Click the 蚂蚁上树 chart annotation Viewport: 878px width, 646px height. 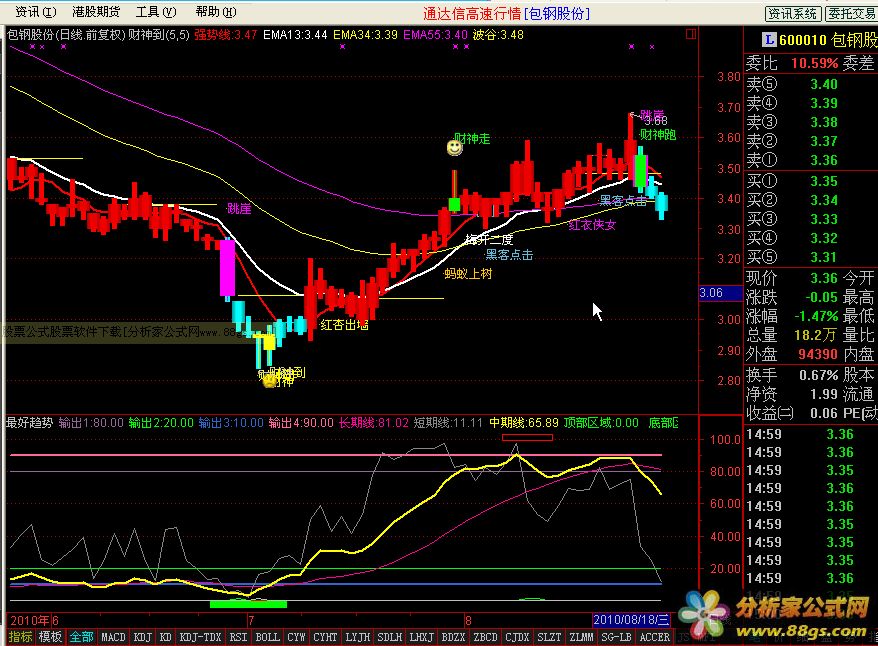pos(468,274)
